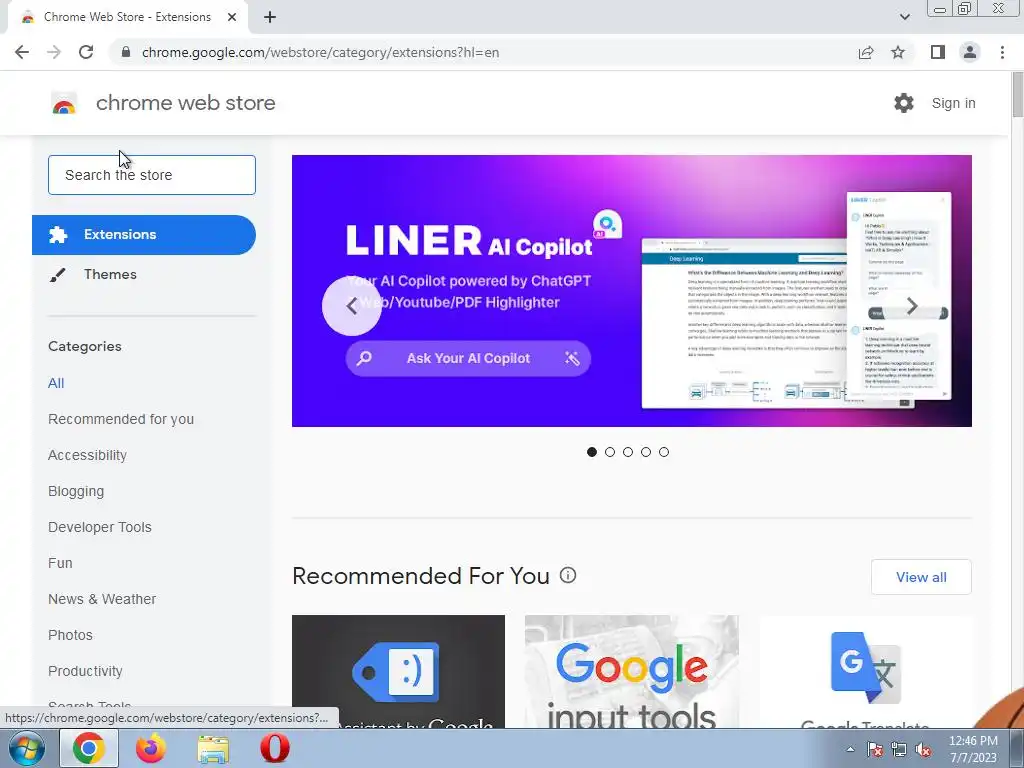Select the third carousel dot

click(x=628, y=452)
